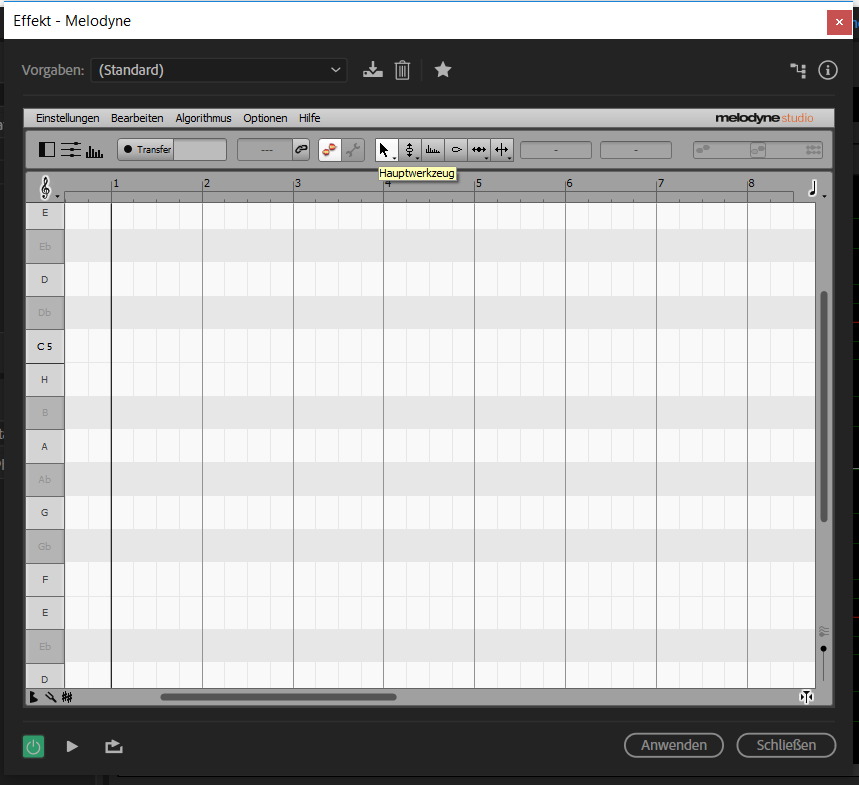Click the horizontal scrollbar thumb
The width and height of the screenshot is (859, 785).
click(x=278, y=697)
